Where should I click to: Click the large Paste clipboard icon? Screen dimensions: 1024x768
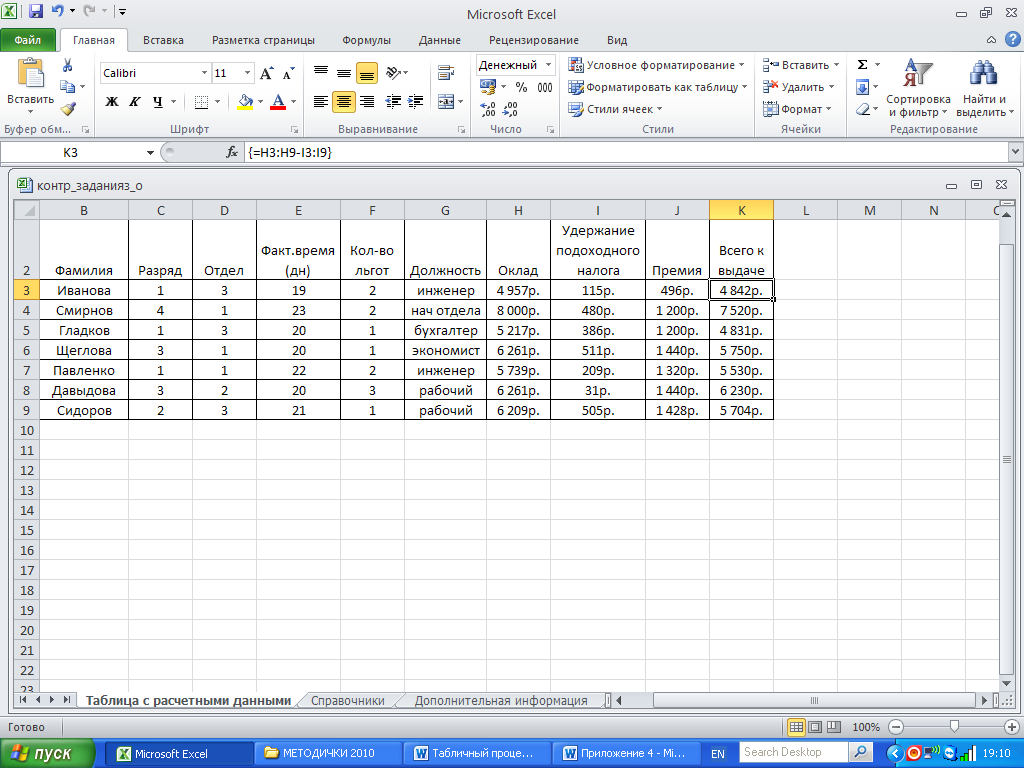[30, 72]
